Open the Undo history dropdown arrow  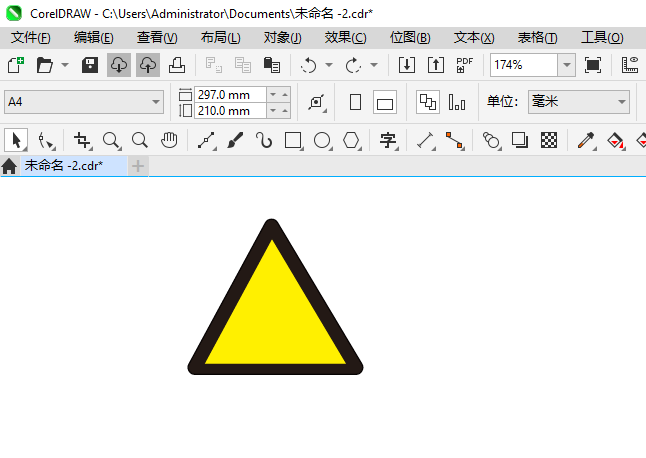click(x=329, y=65)
